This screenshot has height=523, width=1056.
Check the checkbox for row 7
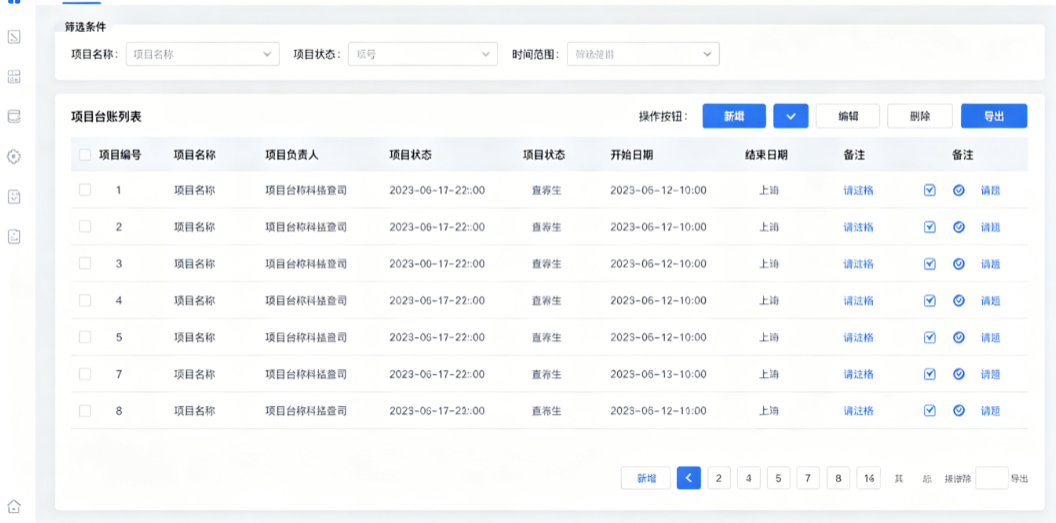(x=85, y=374)
